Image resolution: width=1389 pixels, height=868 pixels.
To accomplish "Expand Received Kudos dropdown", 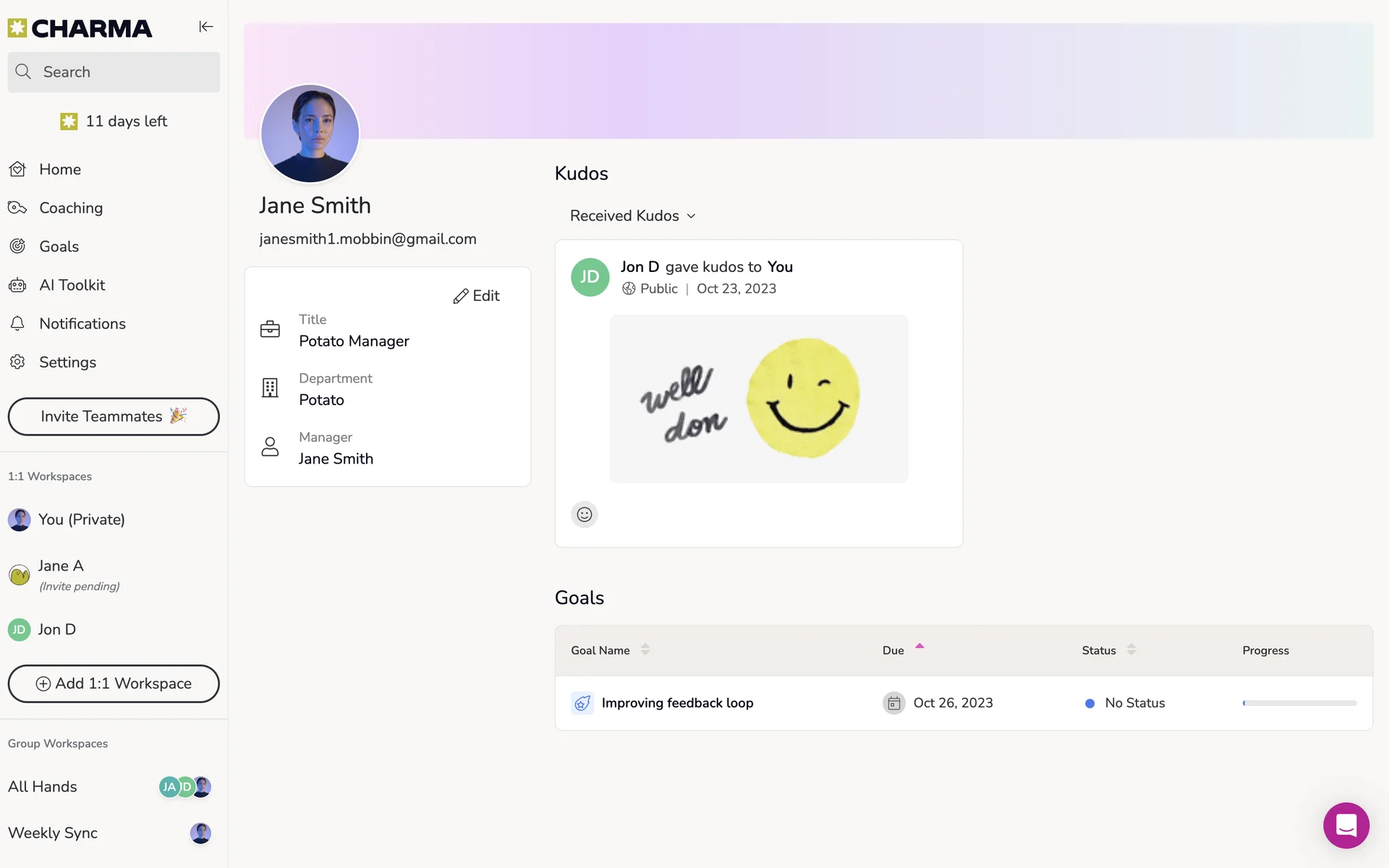I will point(633,216).
